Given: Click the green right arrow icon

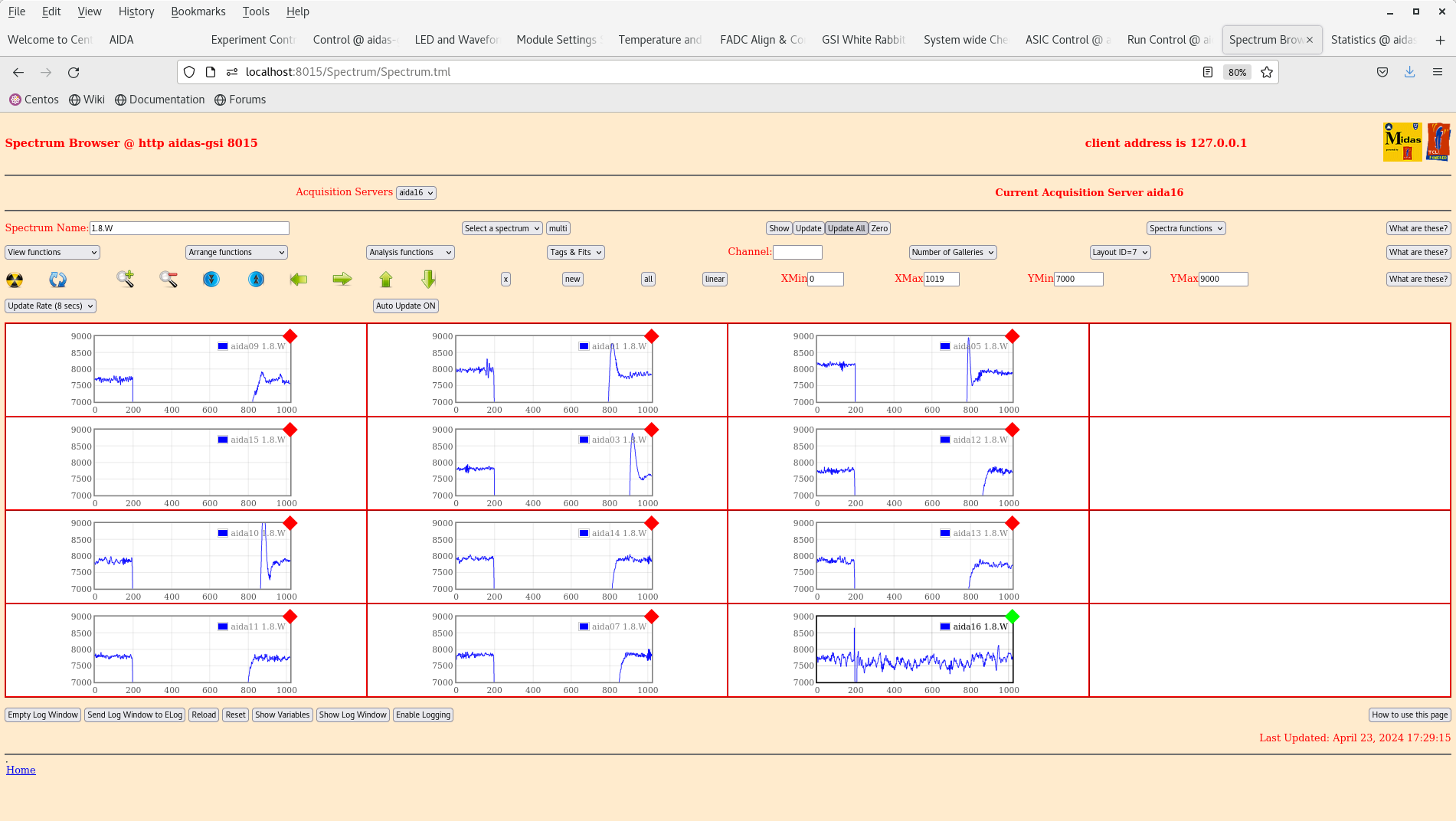Looking at the screenshot, I should [x=342, y=280].
